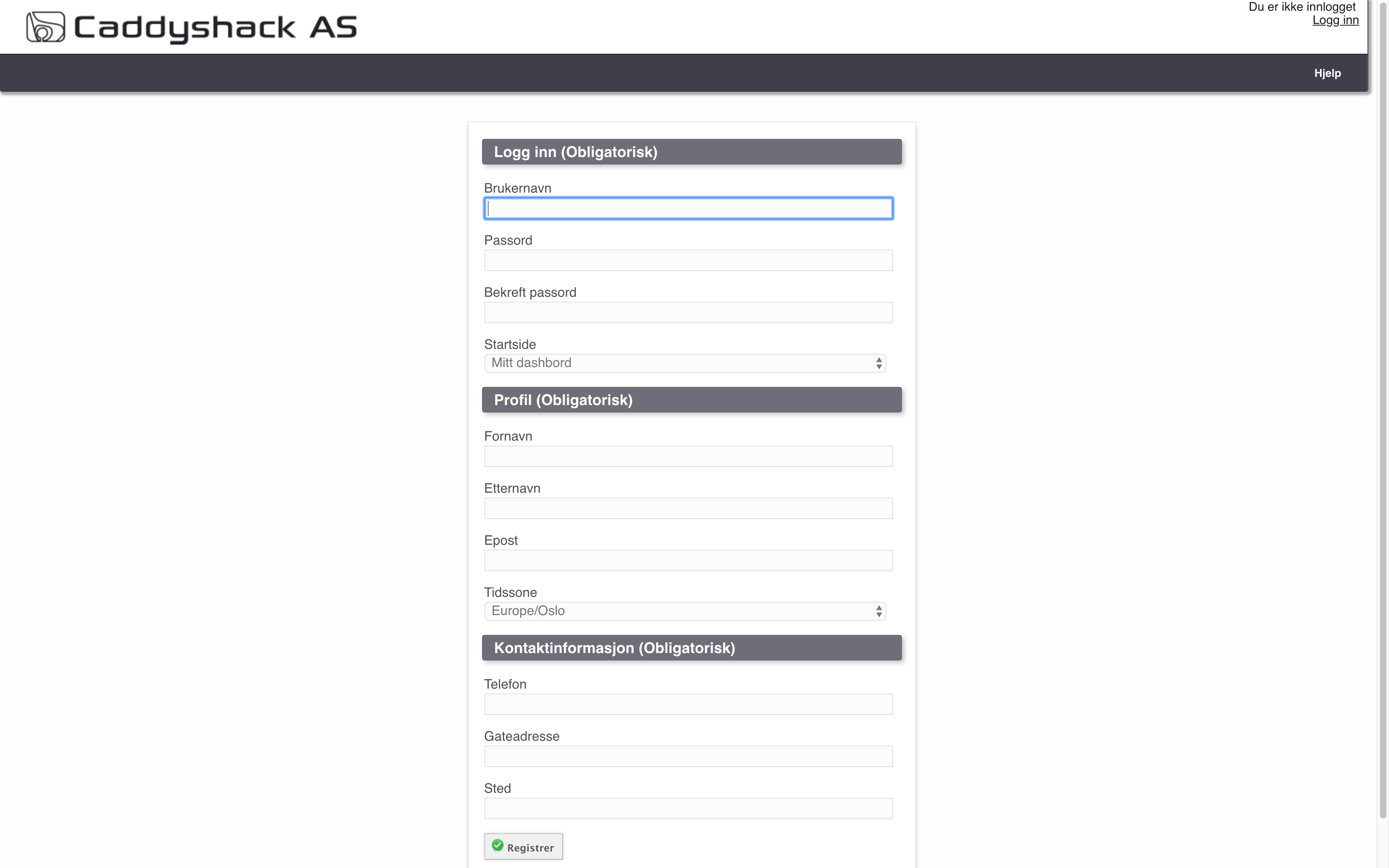Click the Etternavn text box

pos(688,509)
